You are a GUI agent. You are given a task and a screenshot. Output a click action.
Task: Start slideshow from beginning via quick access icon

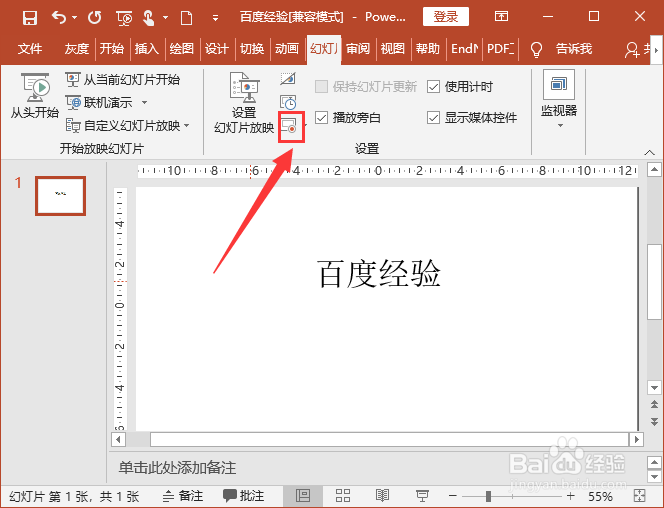pos(124,18)
